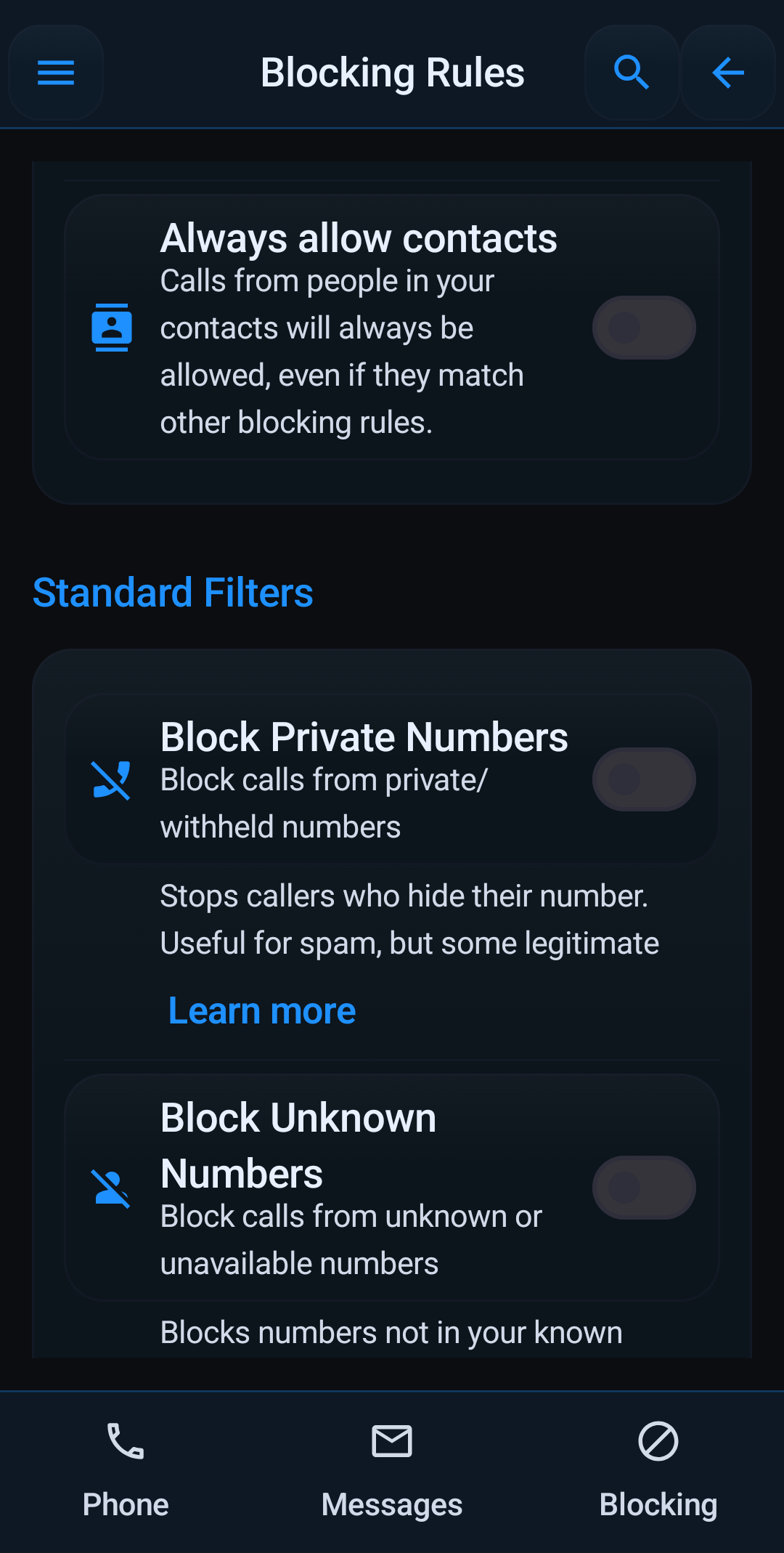Open search with the magnifier icon

(630, 73)
